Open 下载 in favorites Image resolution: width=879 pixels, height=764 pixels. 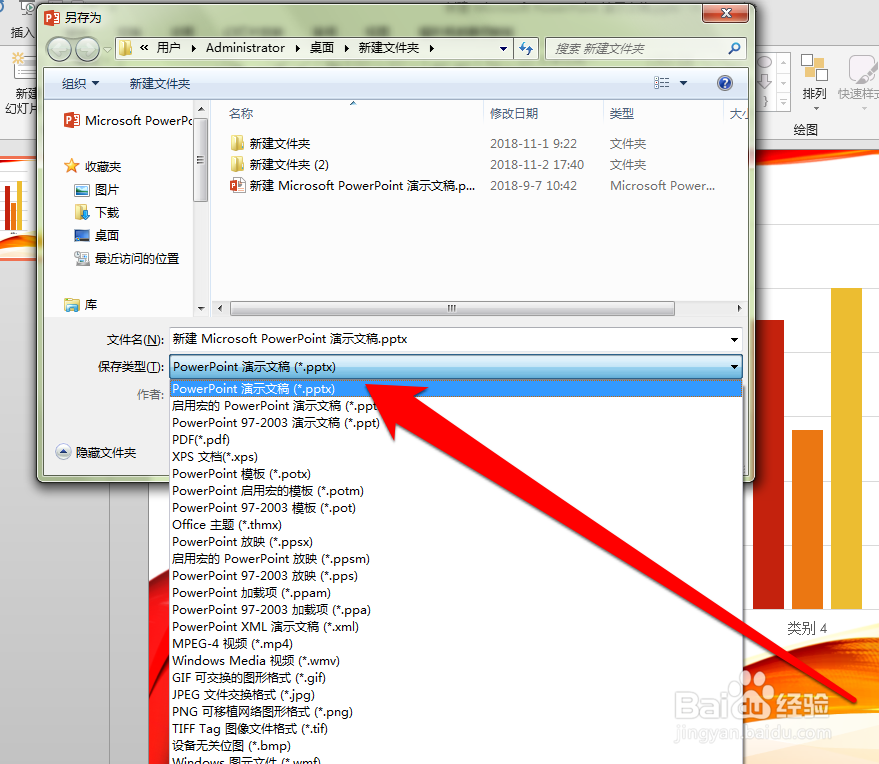pyautogui.click(x=96, y=212)
